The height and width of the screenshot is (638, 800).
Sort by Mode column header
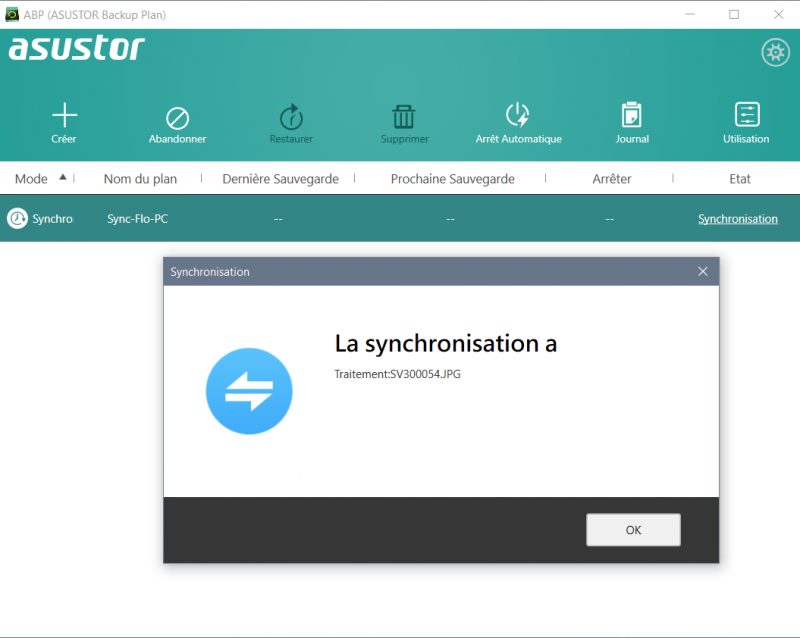pyautogui.click(x=31, y=179)
